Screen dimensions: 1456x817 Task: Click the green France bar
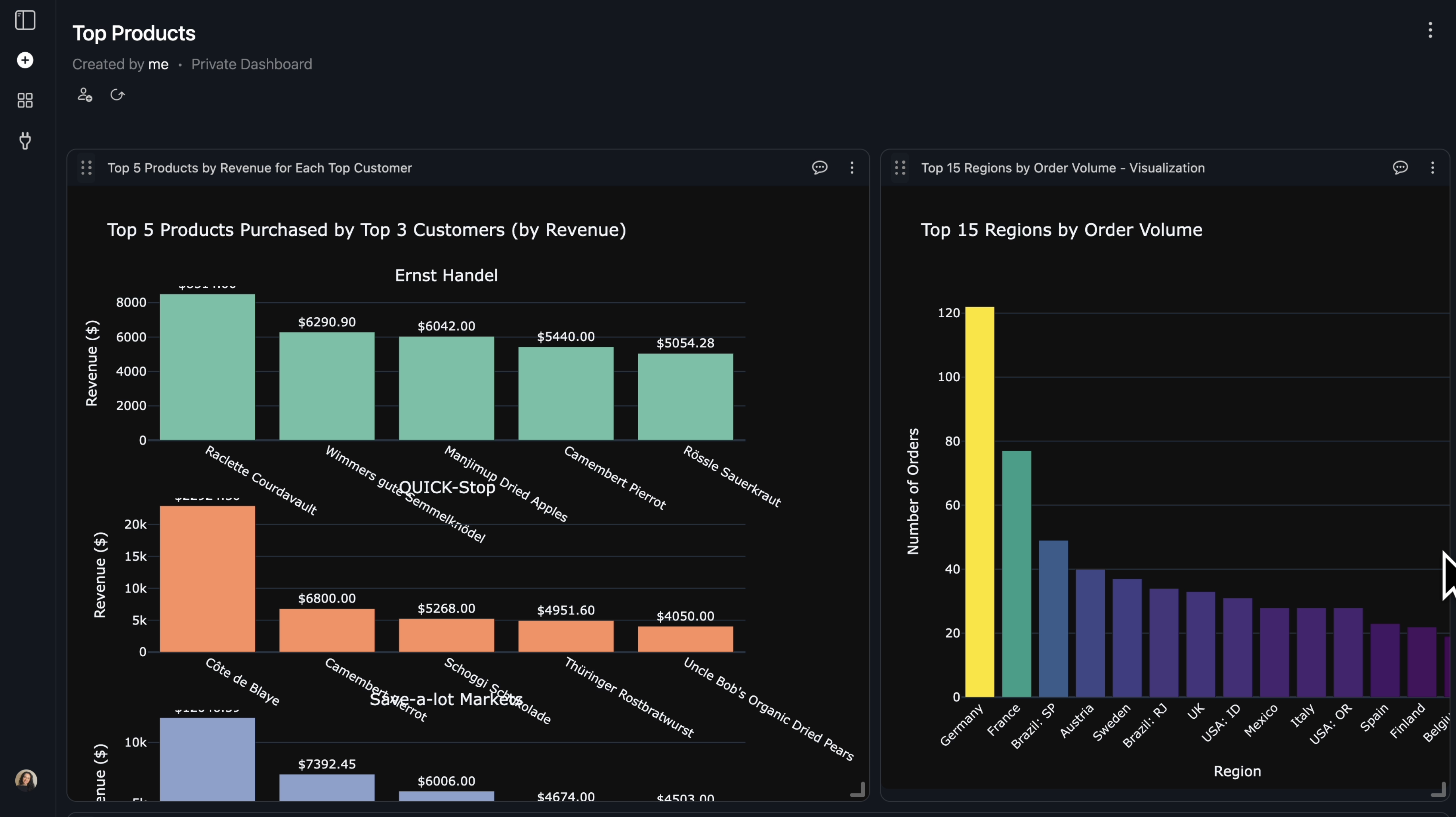tap(1016, 573)
